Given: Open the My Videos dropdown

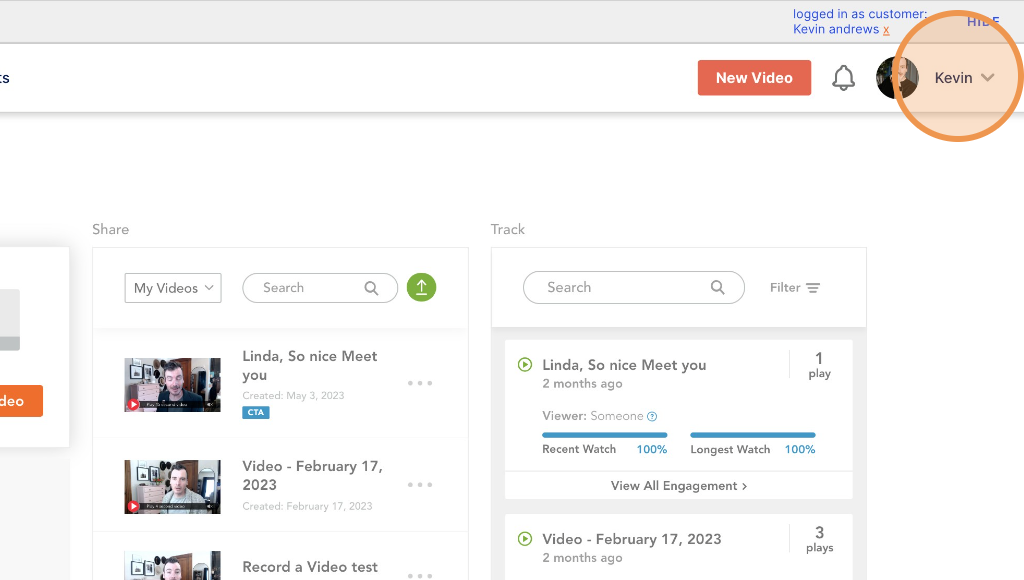Looking at the screenshot, I should [173, 288].
